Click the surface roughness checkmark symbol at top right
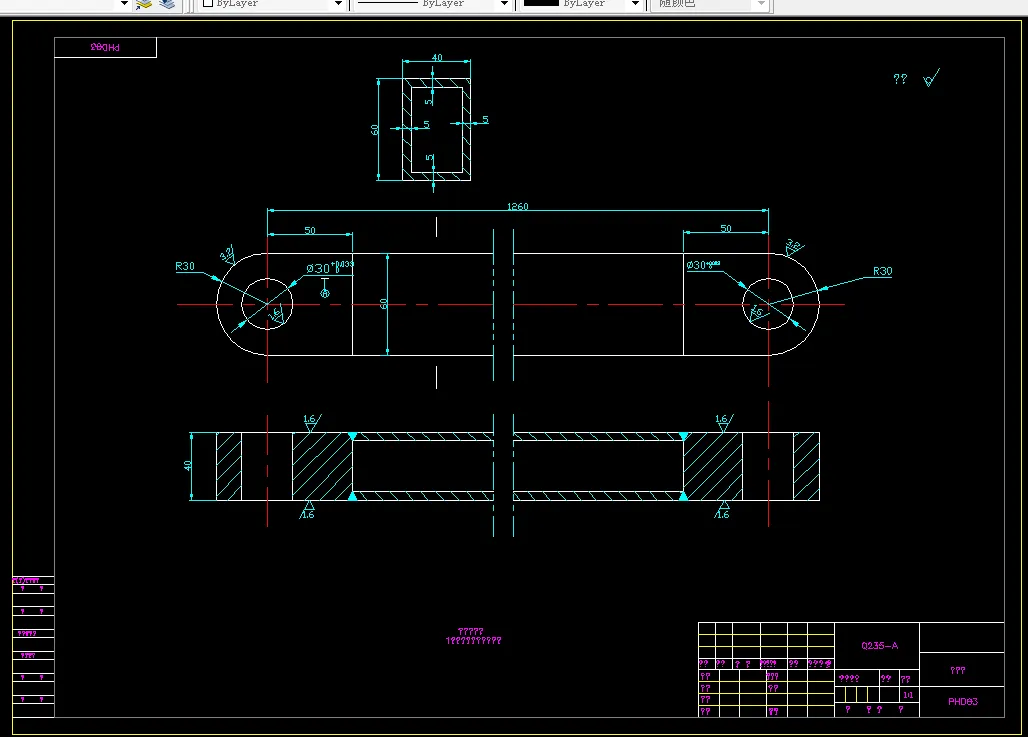The height and width of the screenshot is (737, 1028). point(931,77)
